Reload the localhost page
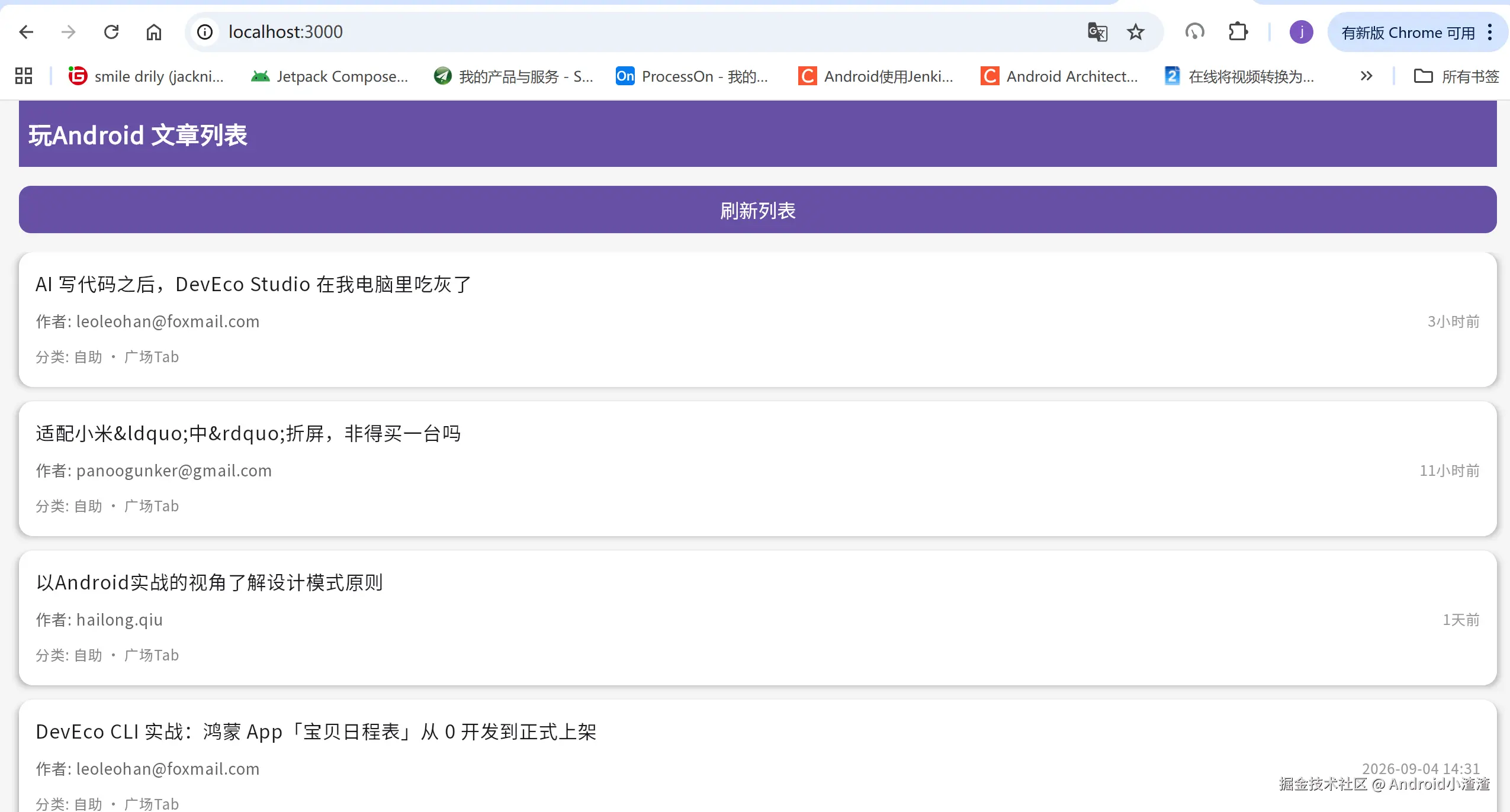This screenshot has height=812, width=1510. 111,32
